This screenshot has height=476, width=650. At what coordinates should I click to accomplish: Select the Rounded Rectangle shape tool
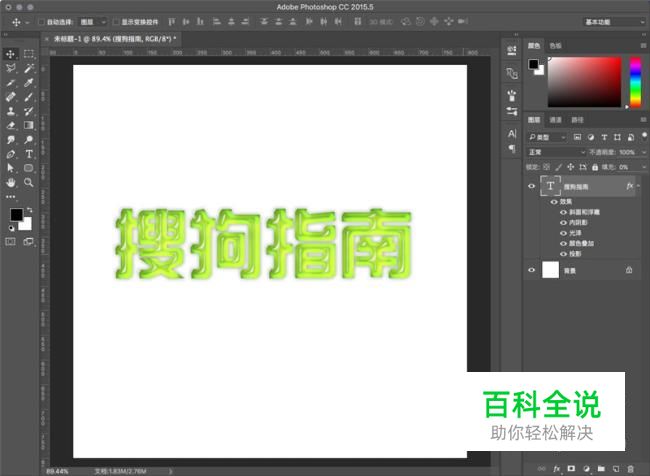[x=29, y=168]
